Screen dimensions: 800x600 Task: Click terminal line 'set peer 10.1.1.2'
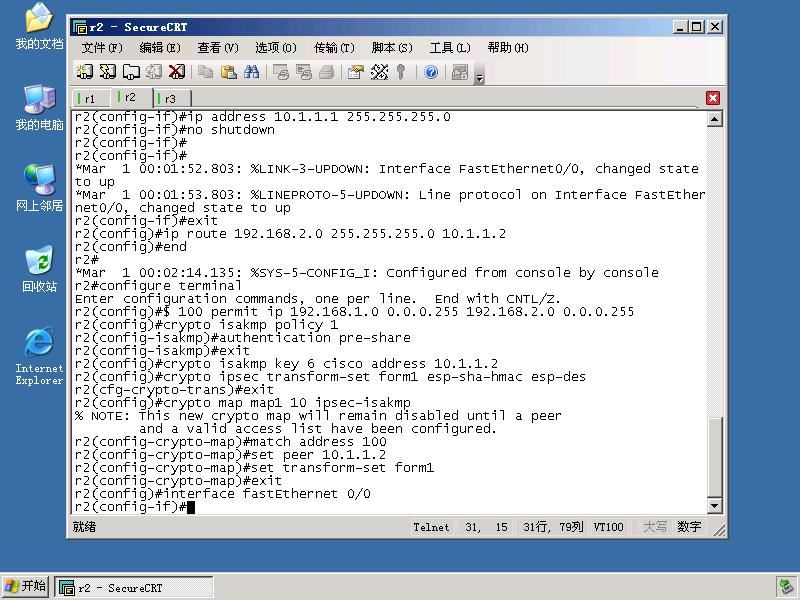[230, 455]
